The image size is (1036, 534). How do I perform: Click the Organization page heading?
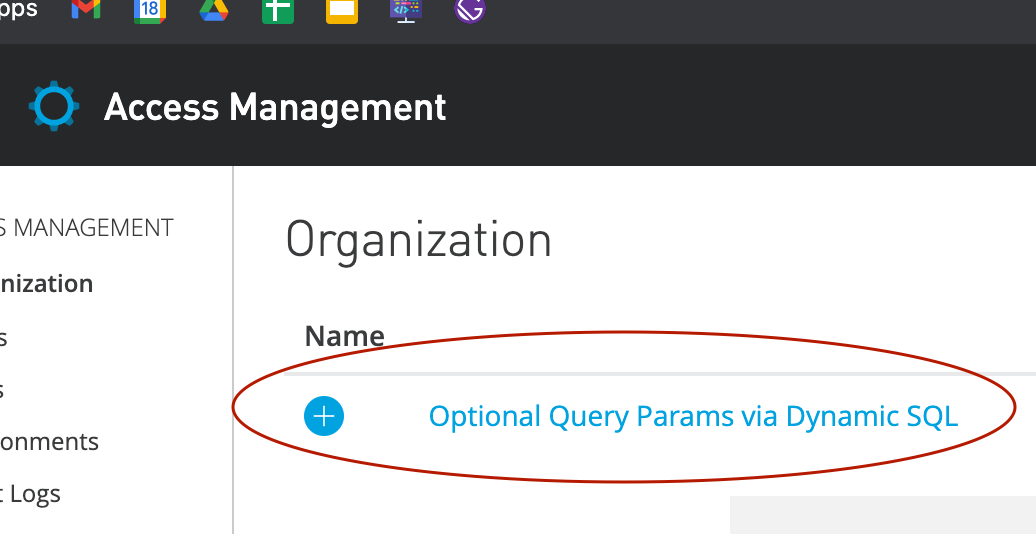point(418,240)
